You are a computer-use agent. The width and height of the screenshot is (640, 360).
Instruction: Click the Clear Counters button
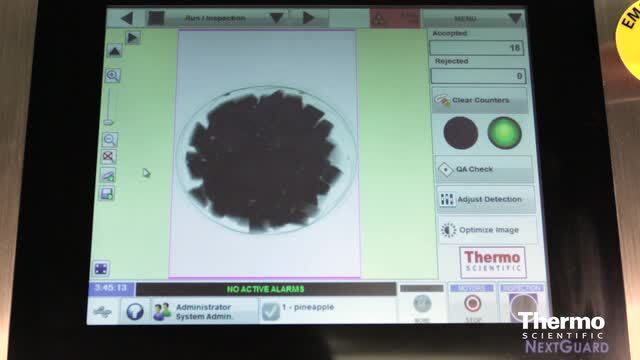[x=480, y=100]
